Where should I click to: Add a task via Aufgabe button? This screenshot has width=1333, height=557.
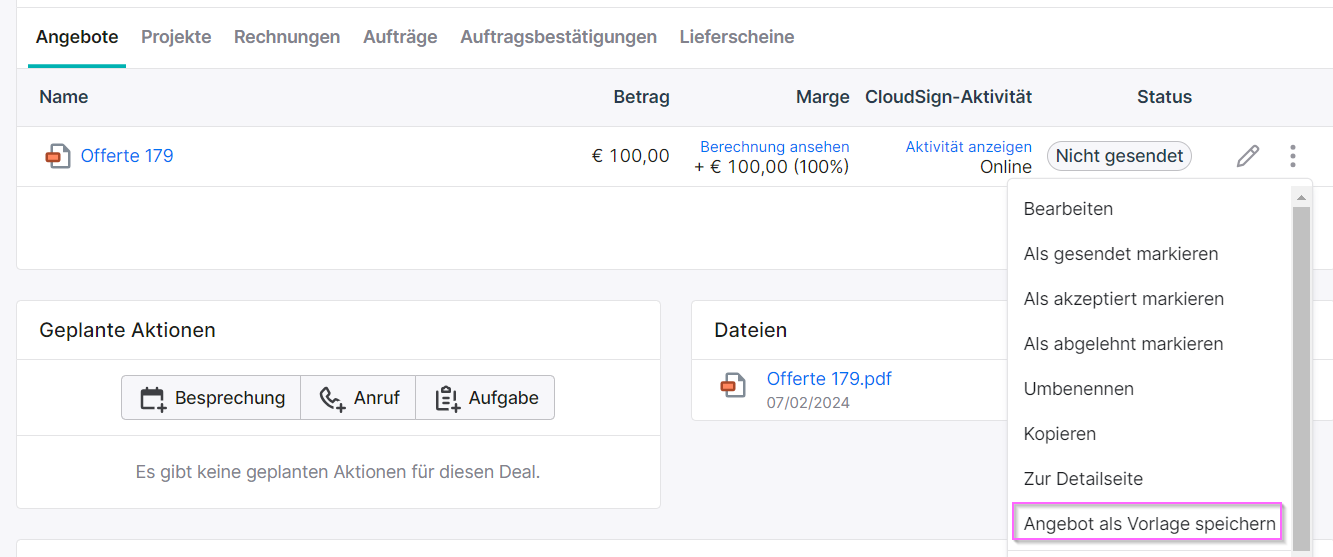tap(485, 398)
